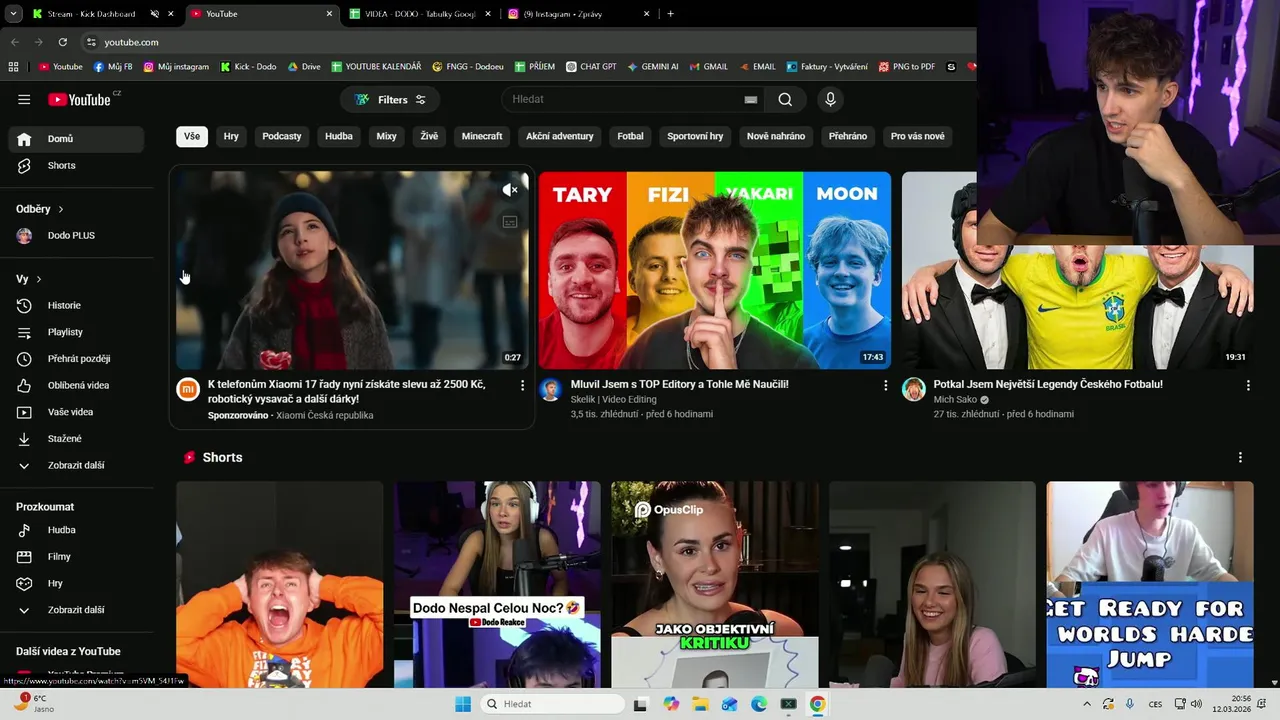Unmute the Xiaomi ad preview
The width and height of the screenshot is (1280, 720).
510,190
